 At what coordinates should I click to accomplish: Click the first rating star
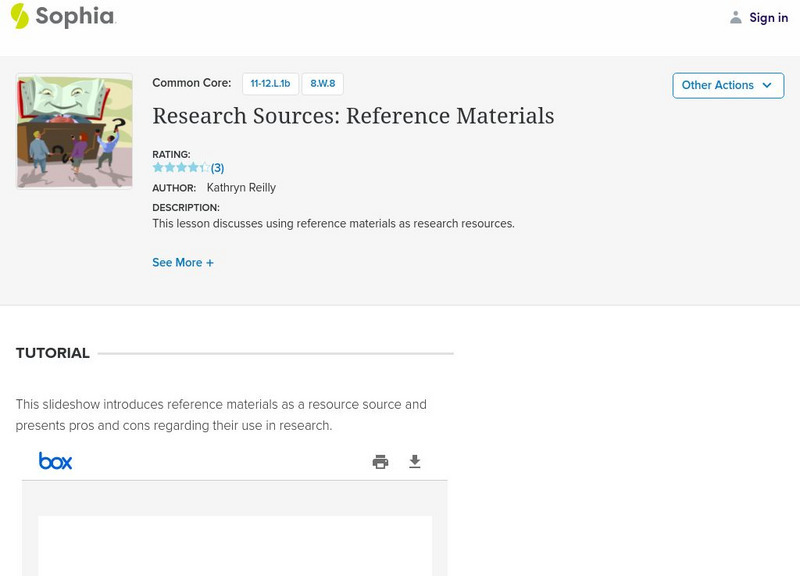[158, 168]
